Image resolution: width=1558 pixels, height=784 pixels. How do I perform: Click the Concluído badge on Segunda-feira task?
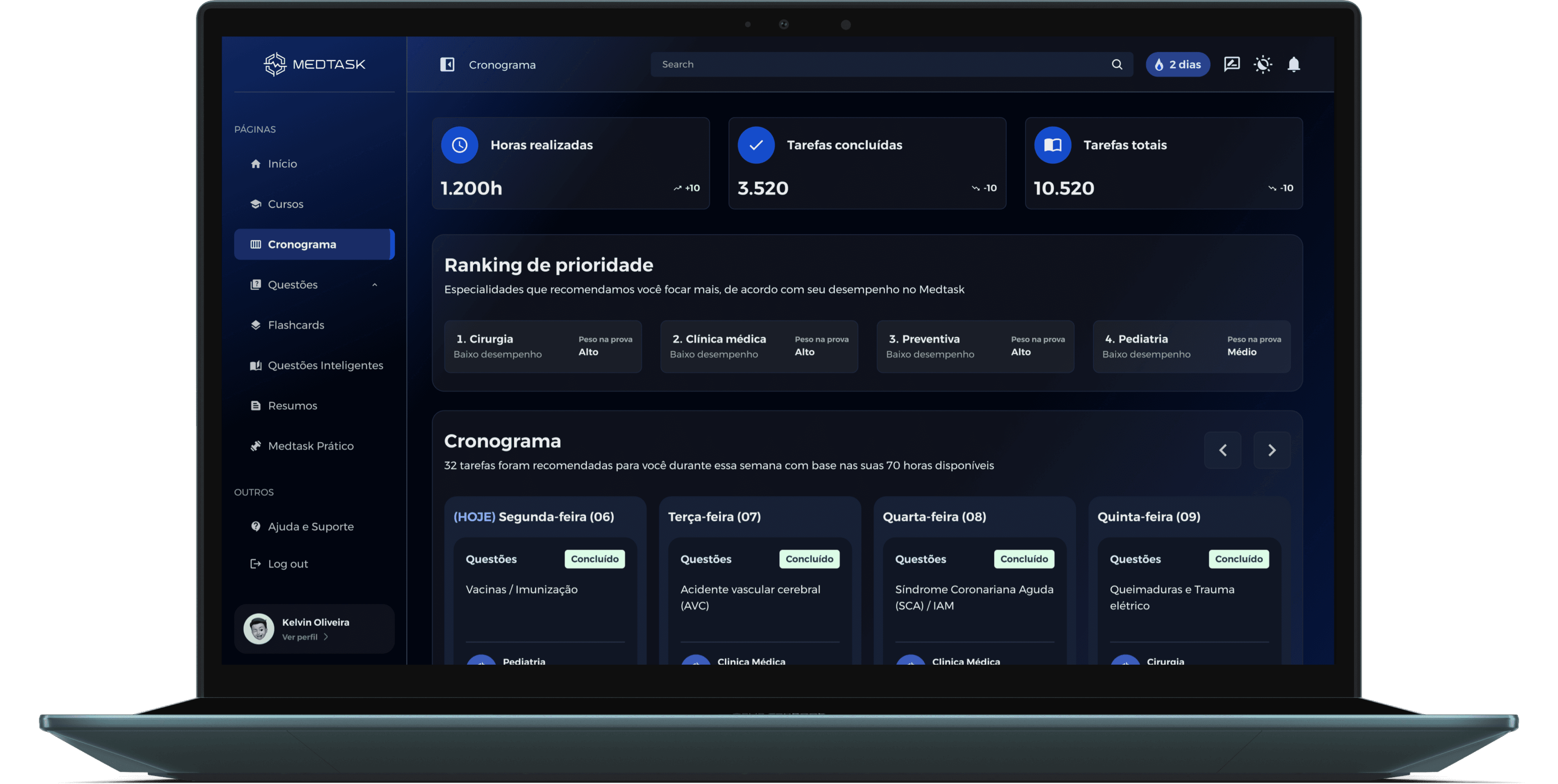pos(594,559)
